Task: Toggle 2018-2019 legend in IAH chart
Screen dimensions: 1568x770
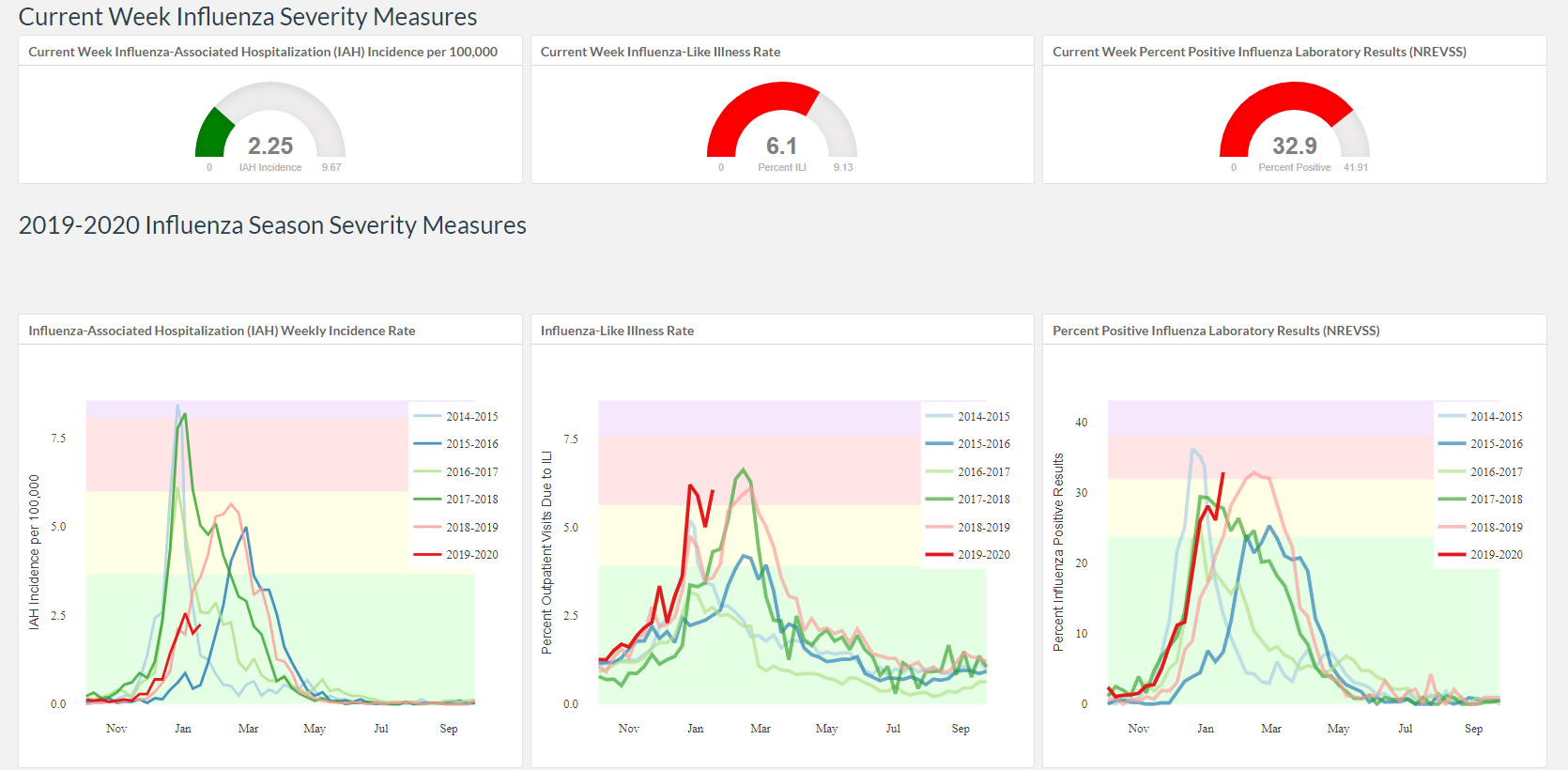Action: [x=456, y=527]
